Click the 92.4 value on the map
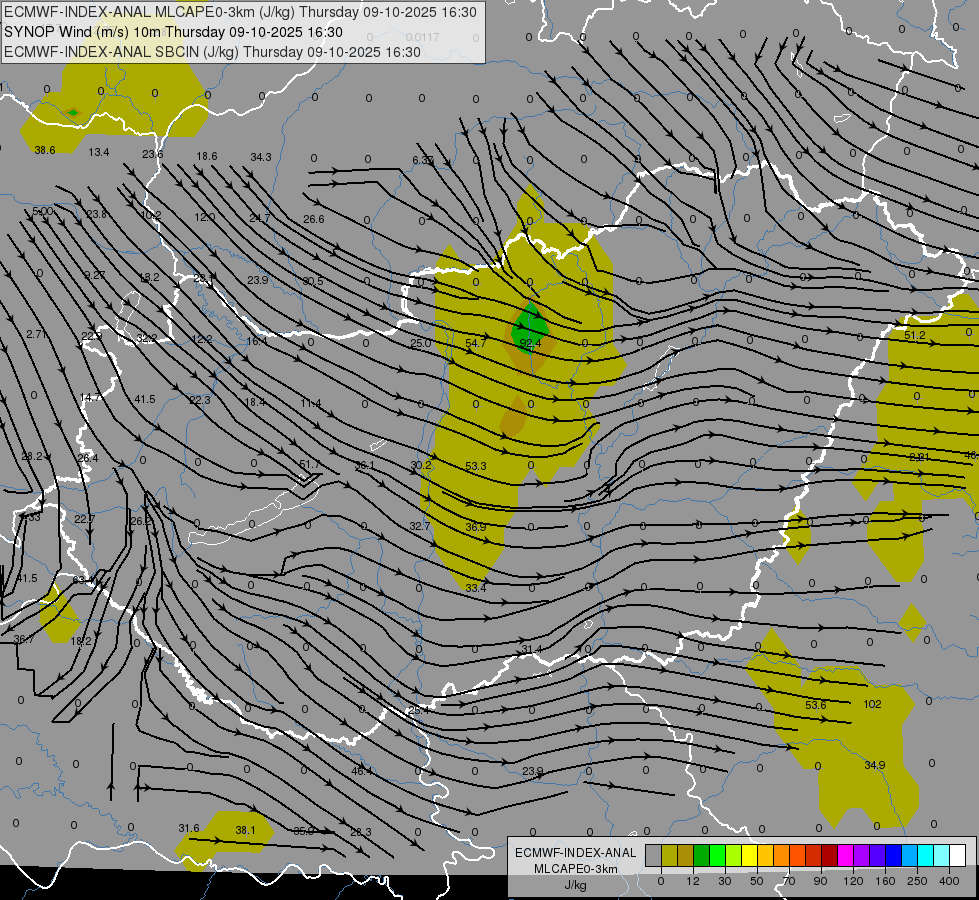This screenshot has height=900, width=979. [x=530, y=343]
